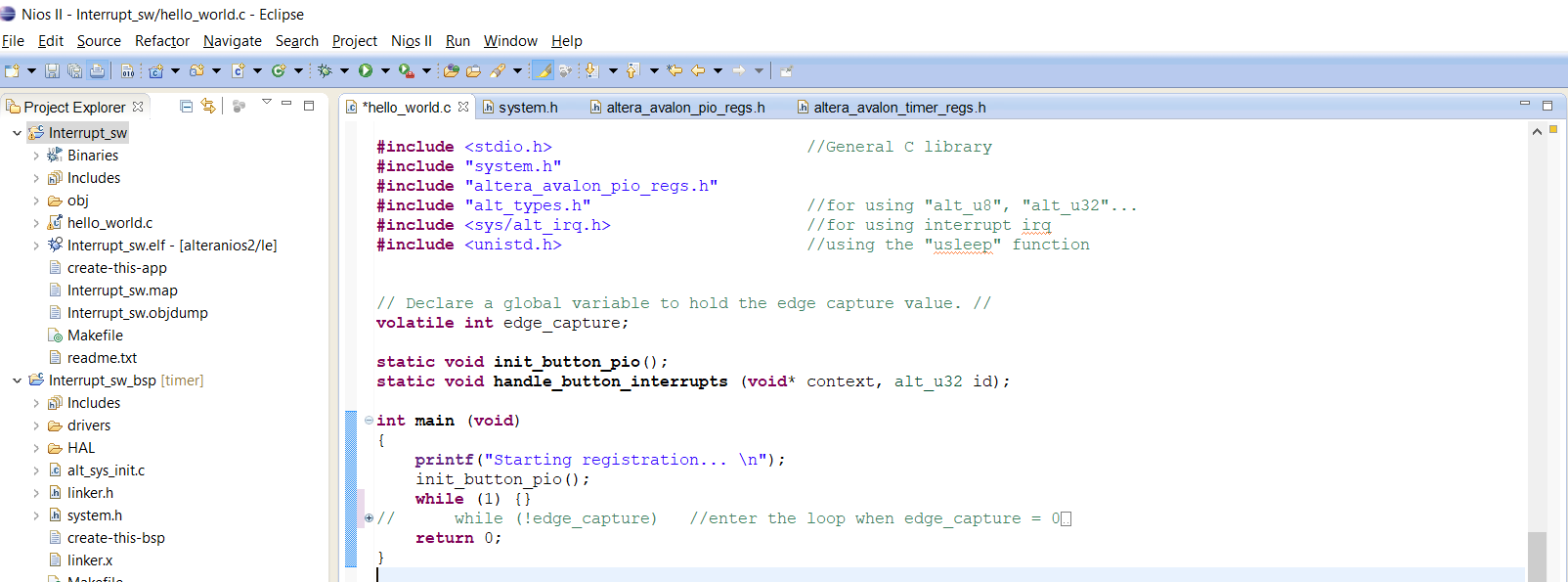Click the Build All binary icon
The image size is (1568, 582).
tap(128, 70)
